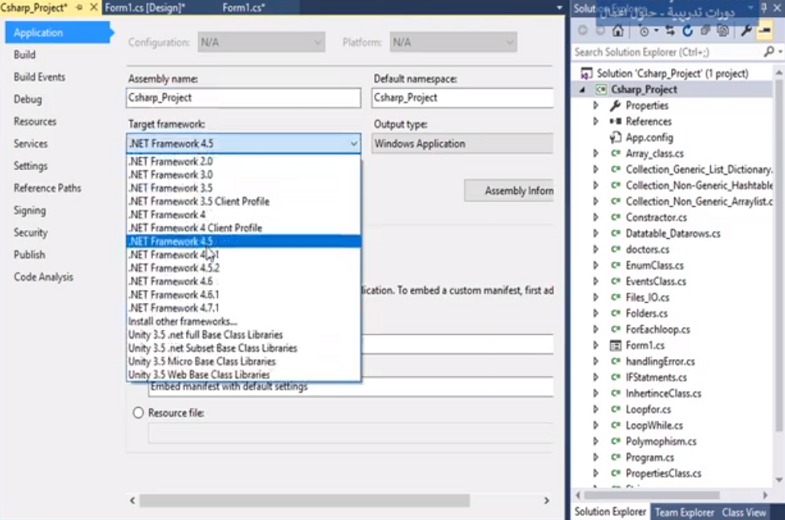Viewport: 785px width, 520px height.
Task: Click the Show All Files icon
Action: [x=722, y=31]
